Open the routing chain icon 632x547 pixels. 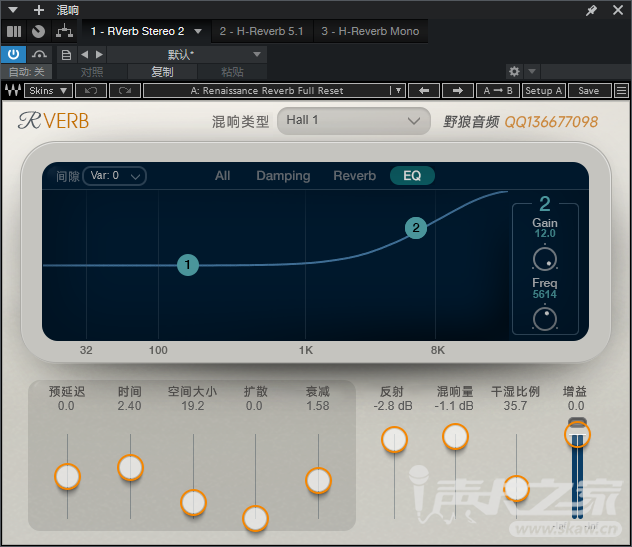click(x=64, y=31)
